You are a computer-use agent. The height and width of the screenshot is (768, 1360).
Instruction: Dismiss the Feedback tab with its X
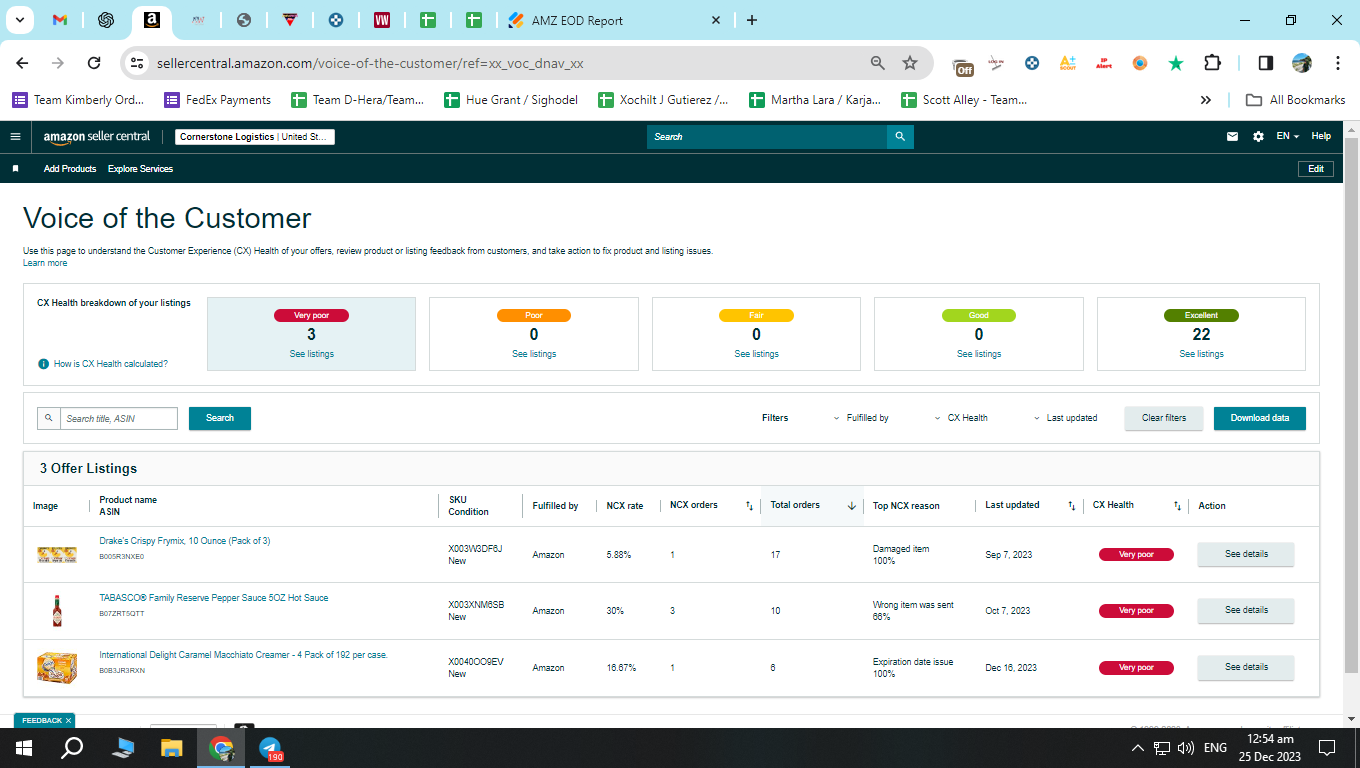click(x=68, y=720)
